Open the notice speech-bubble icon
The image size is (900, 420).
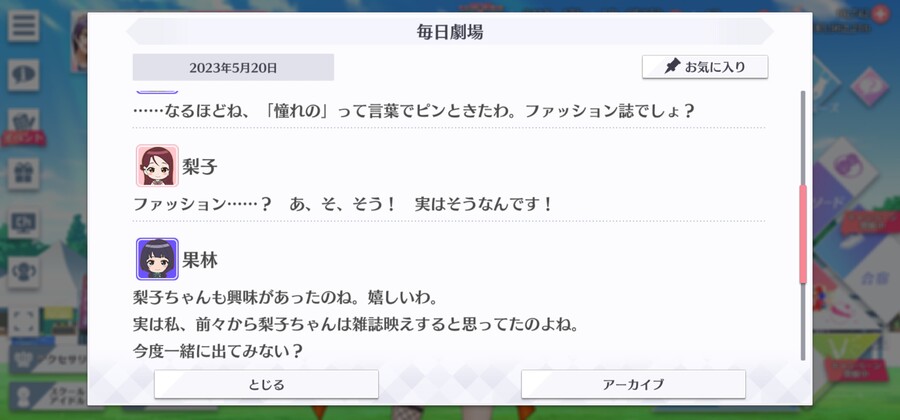[24, 75]
